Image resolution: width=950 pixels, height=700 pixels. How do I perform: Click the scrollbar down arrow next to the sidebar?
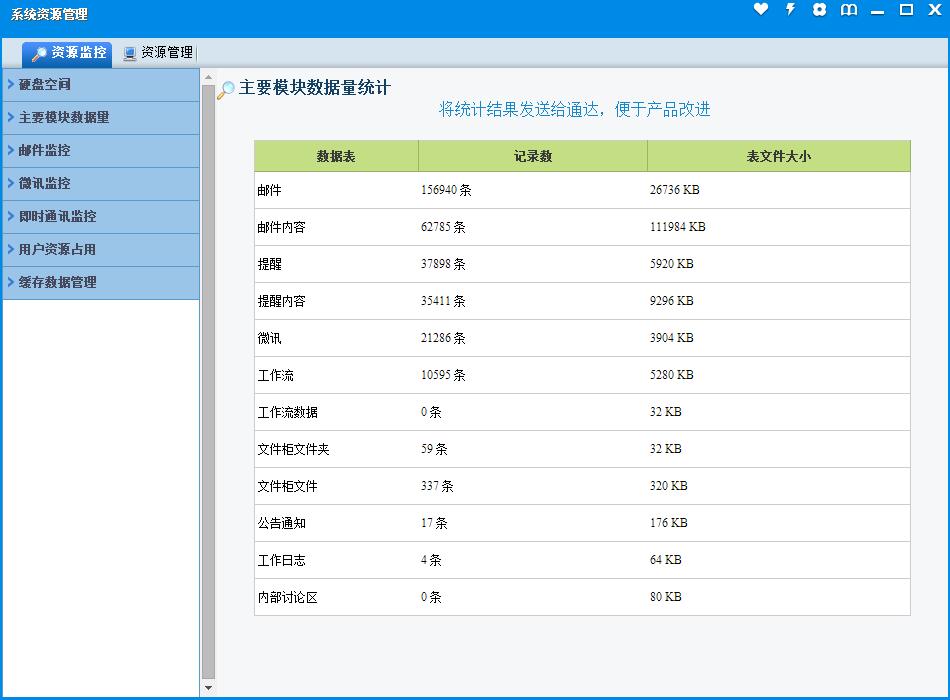click(208, 688)
